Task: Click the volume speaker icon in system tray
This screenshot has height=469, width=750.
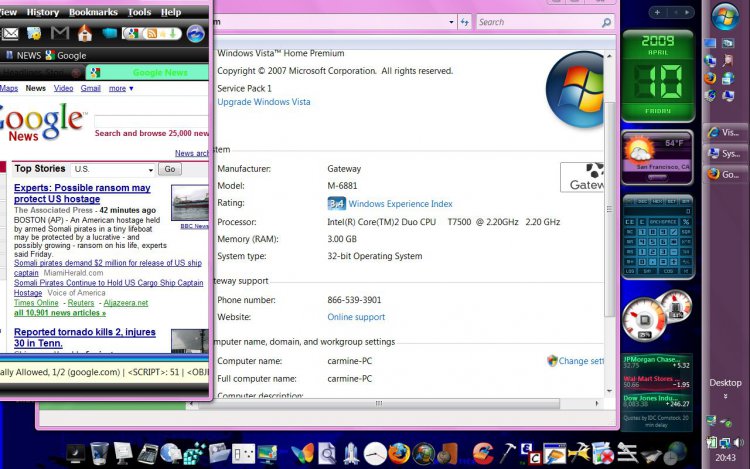Action: point(739,442)
